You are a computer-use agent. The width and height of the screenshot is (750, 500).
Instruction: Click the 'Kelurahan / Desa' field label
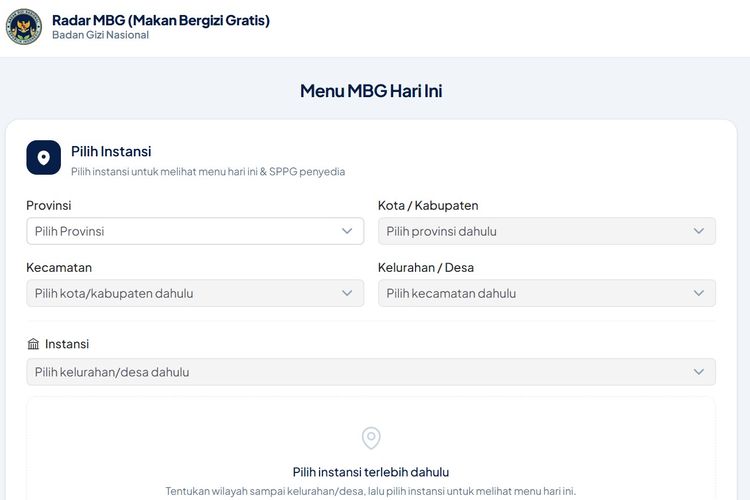coord(426,267)
